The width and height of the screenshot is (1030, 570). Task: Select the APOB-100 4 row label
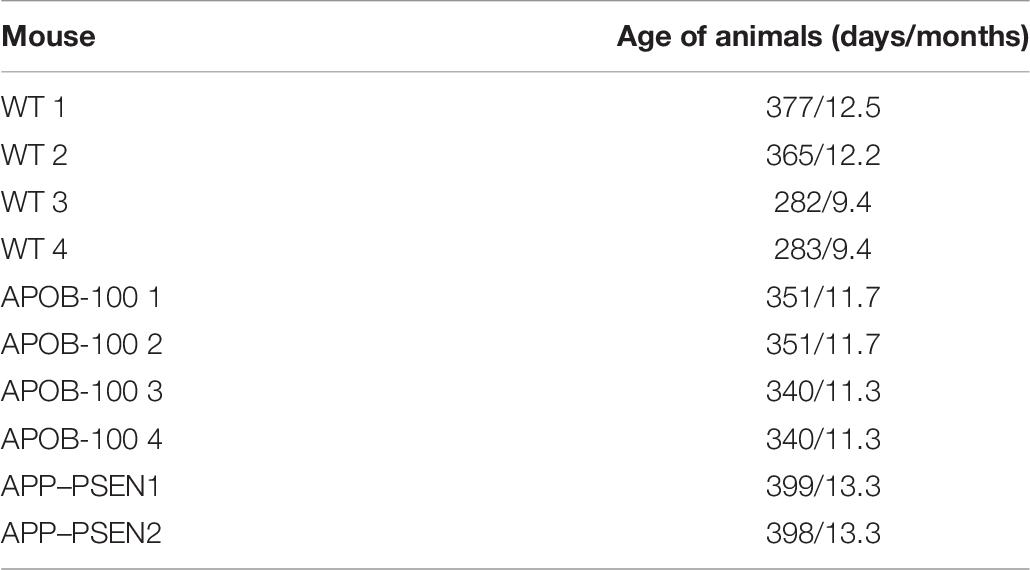tap(81, 439)
